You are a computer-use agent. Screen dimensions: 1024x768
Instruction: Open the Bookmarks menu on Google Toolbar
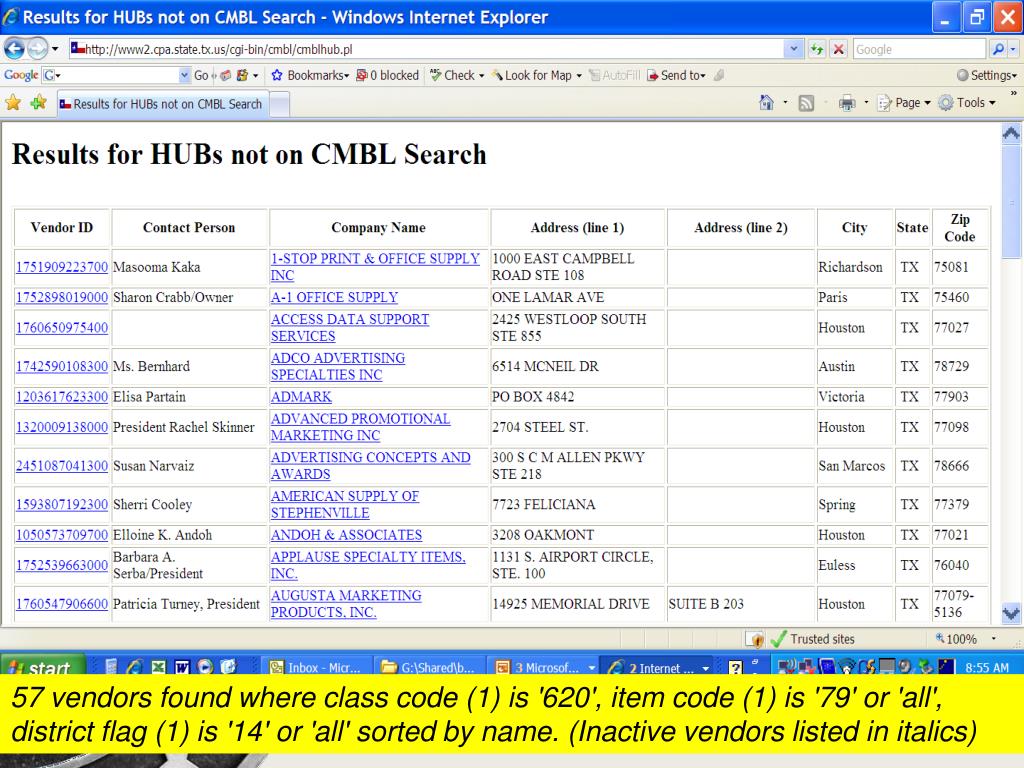(310, 75)
